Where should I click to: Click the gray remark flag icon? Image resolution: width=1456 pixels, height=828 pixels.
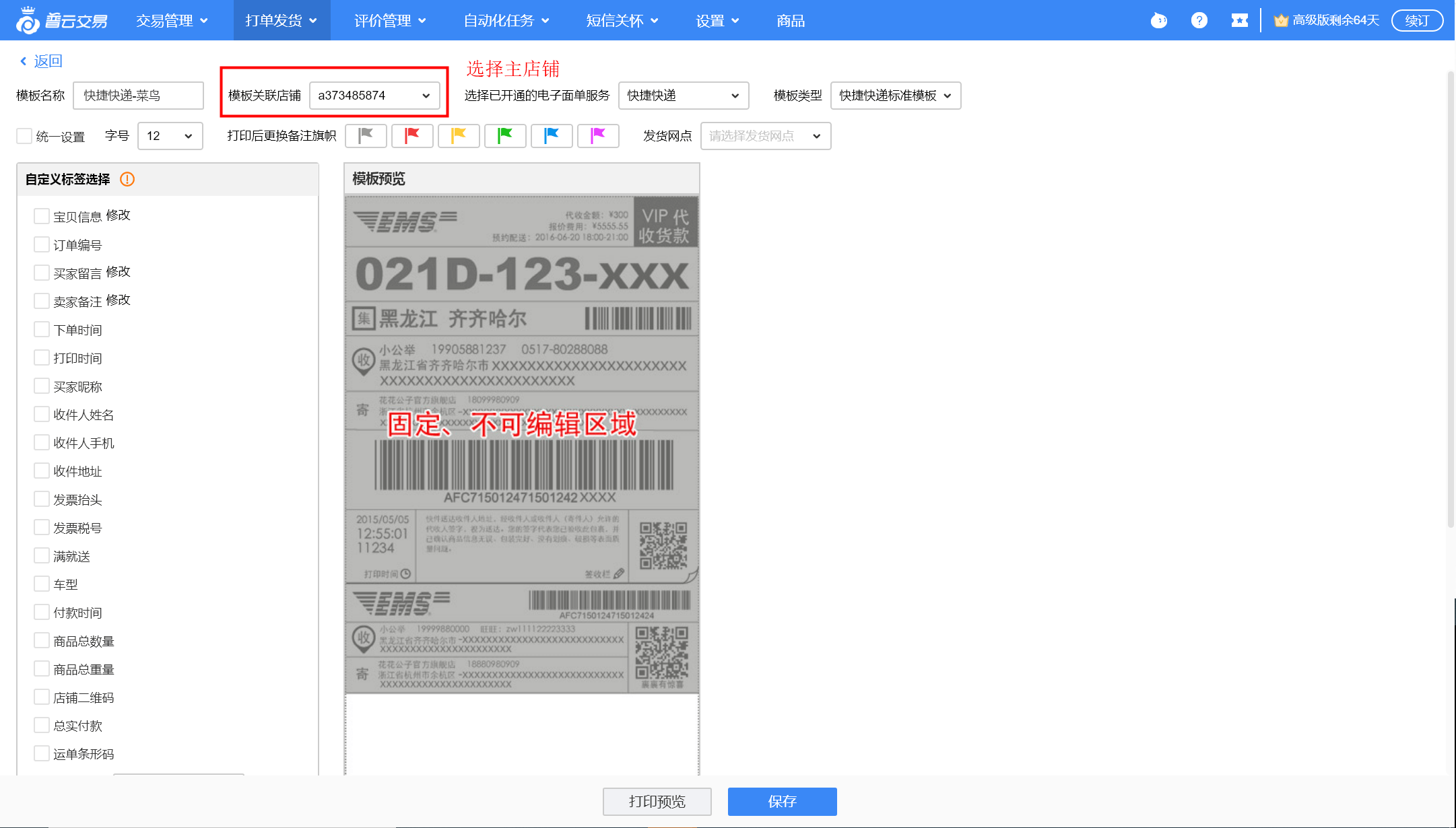click(366, 136)
